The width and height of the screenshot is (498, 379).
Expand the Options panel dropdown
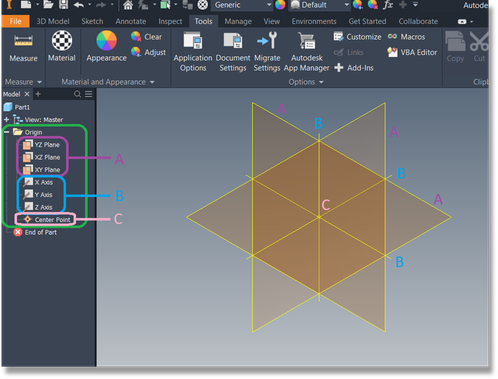point(321,82)
